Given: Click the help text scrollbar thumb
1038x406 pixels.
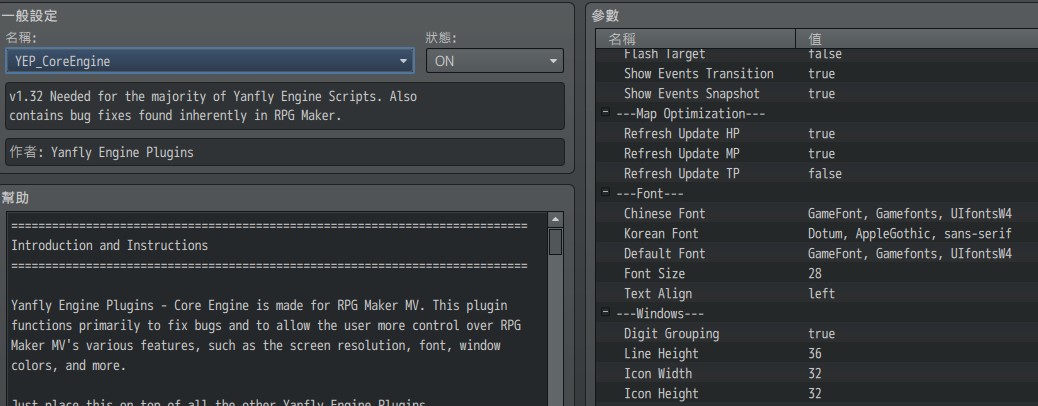Looking at the screenshot, I should (x=555, y=242).
